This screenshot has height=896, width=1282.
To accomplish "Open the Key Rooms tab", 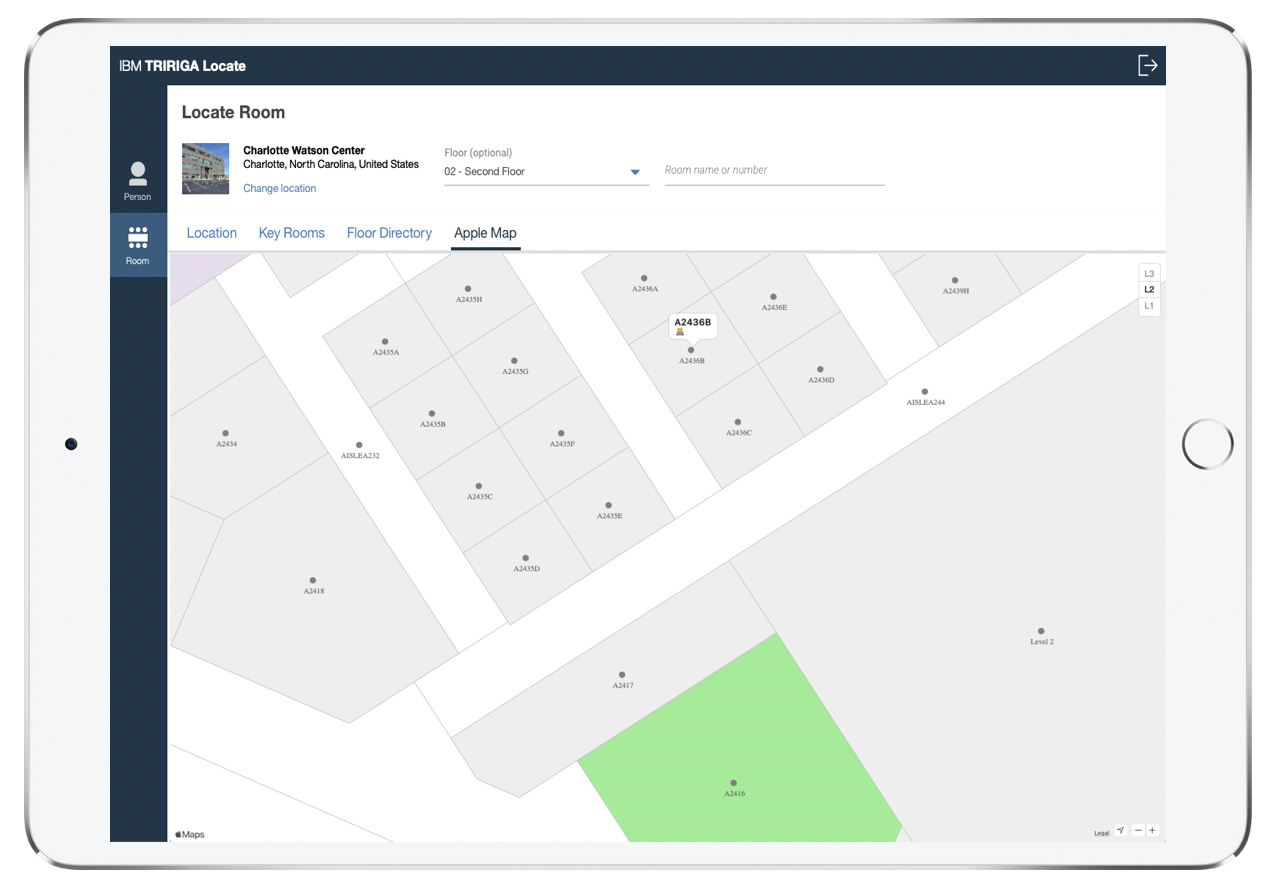I will (x=292, y=233).
